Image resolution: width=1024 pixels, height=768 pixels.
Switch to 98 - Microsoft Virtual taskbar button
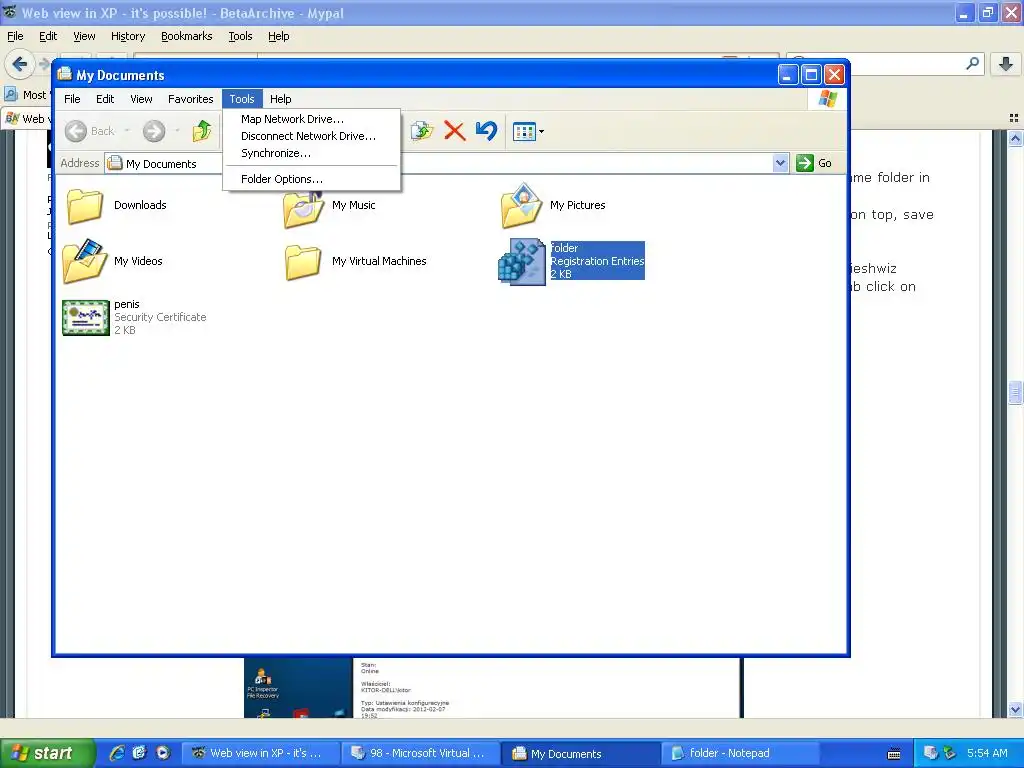pyautogui.click(x=421, y=753)
